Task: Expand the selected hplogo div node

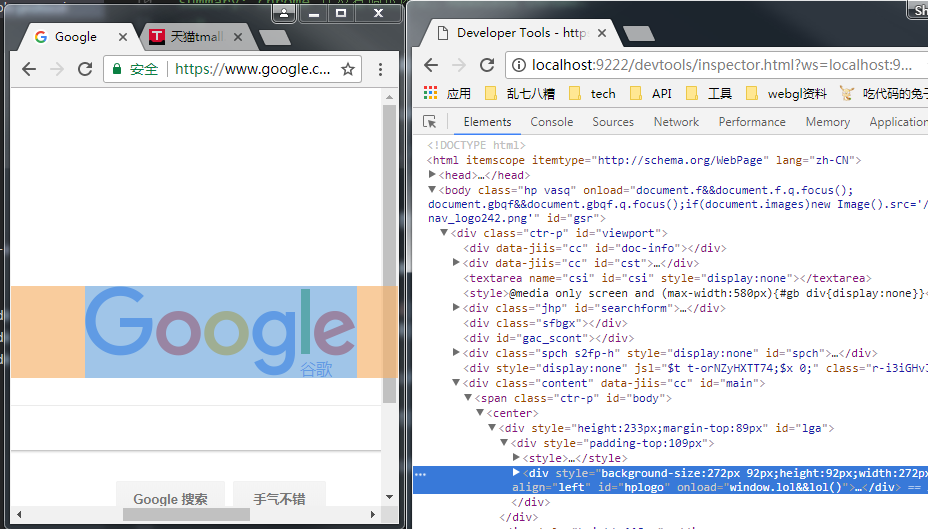Action: pos(515,472)
